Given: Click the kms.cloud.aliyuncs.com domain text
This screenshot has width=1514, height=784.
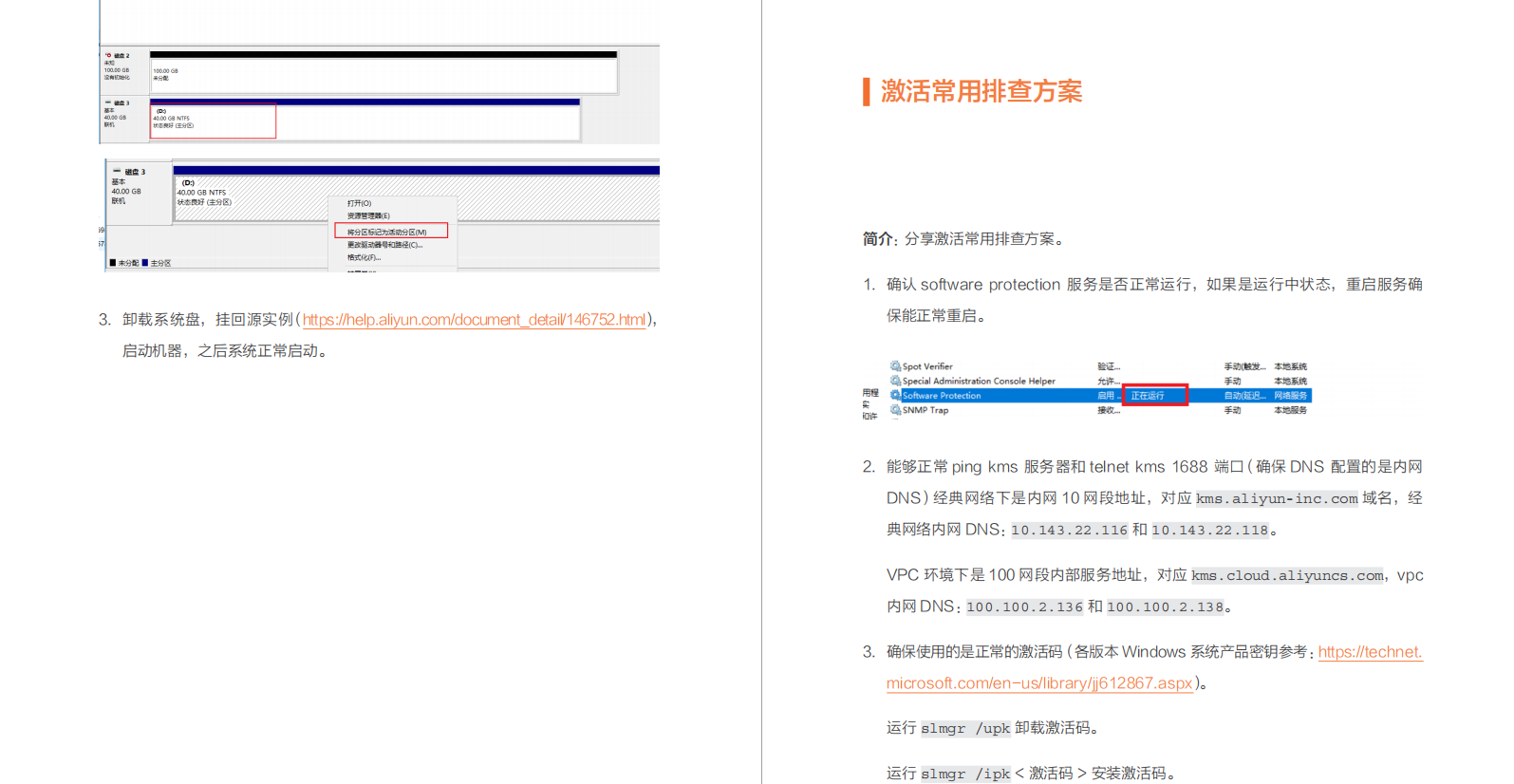Looking at the screenshot, I should 1287,575.
